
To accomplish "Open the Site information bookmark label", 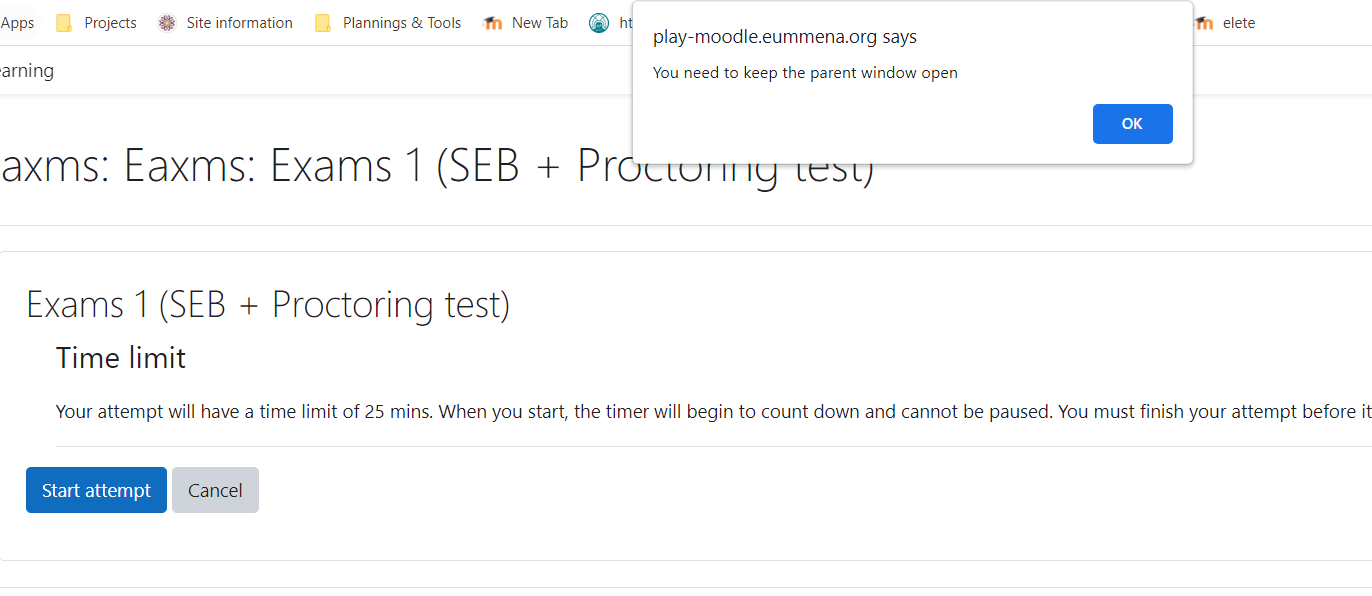I will (239, 22).
